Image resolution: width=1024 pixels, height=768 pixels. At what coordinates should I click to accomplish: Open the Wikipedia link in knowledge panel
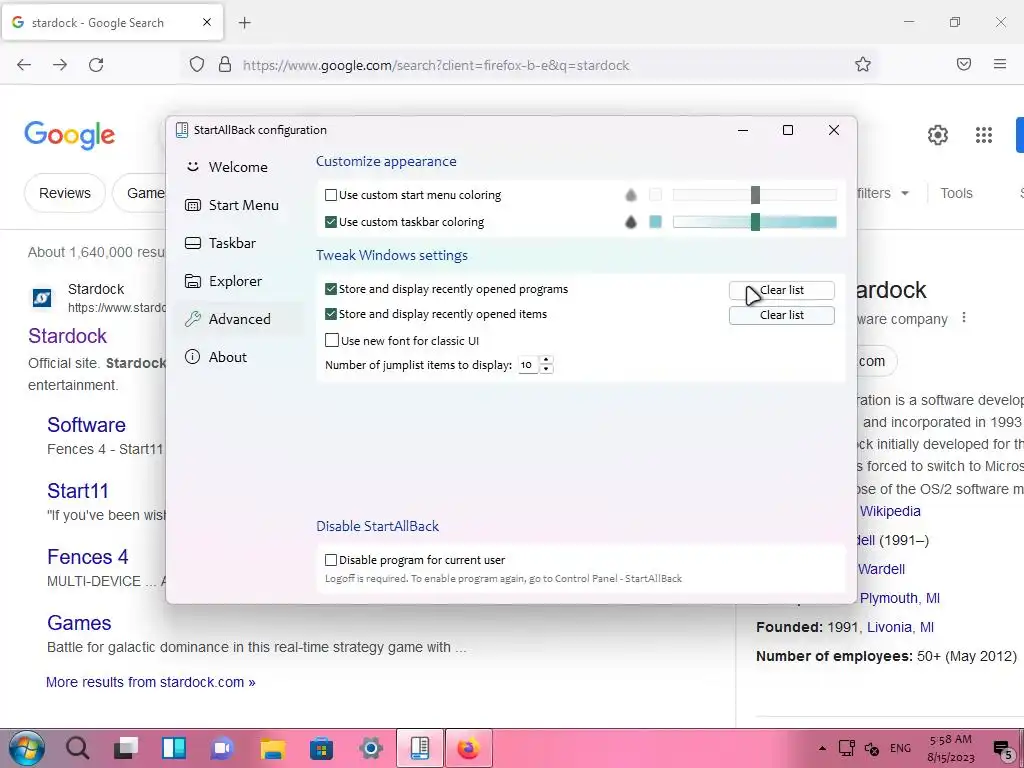click(889, 511)
